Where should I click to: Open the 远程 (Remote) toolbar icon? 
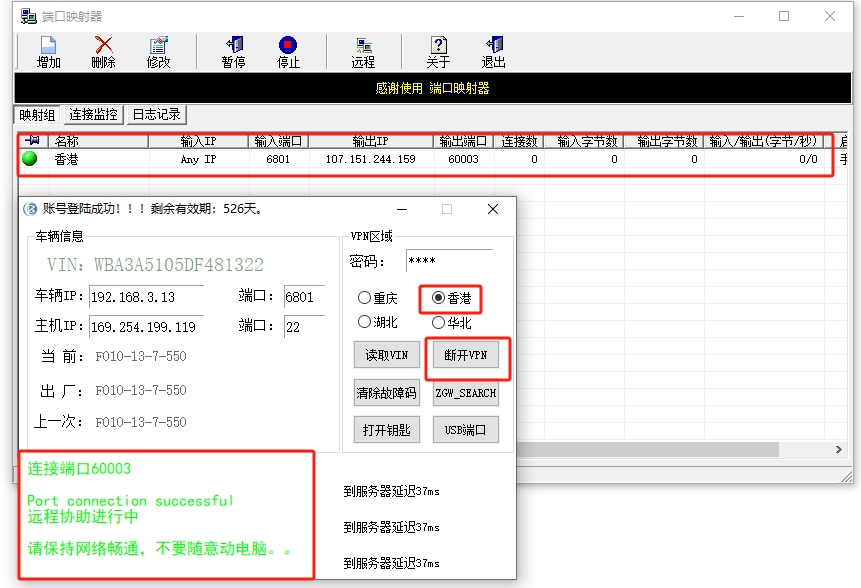click(x=363, y=46)
